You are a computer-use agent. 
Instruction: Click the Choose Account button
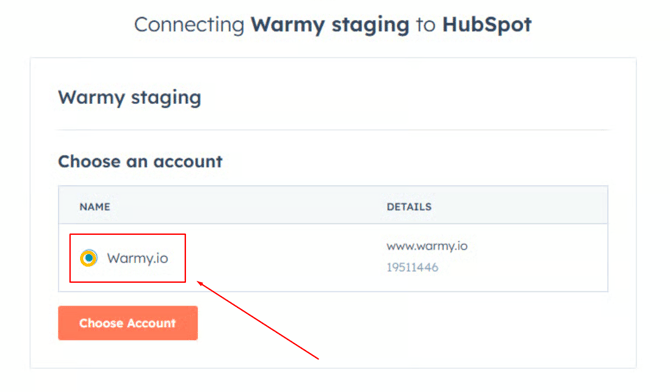click(x=128, y=323)
